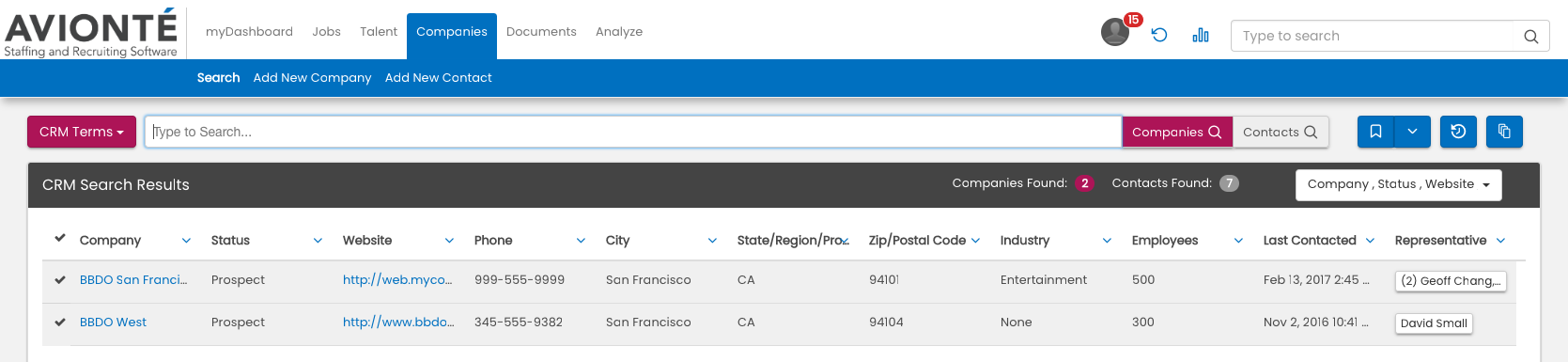Open the notifications badge showing 15

(x=1133, y=20)
